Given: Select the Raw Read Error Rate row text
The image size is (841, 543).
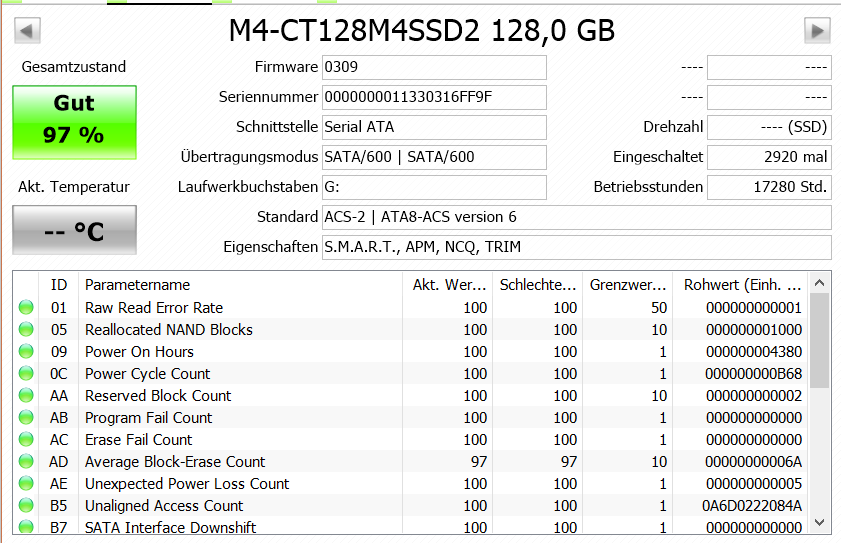Looking at the screenshot, I should [x=154, y=307].
